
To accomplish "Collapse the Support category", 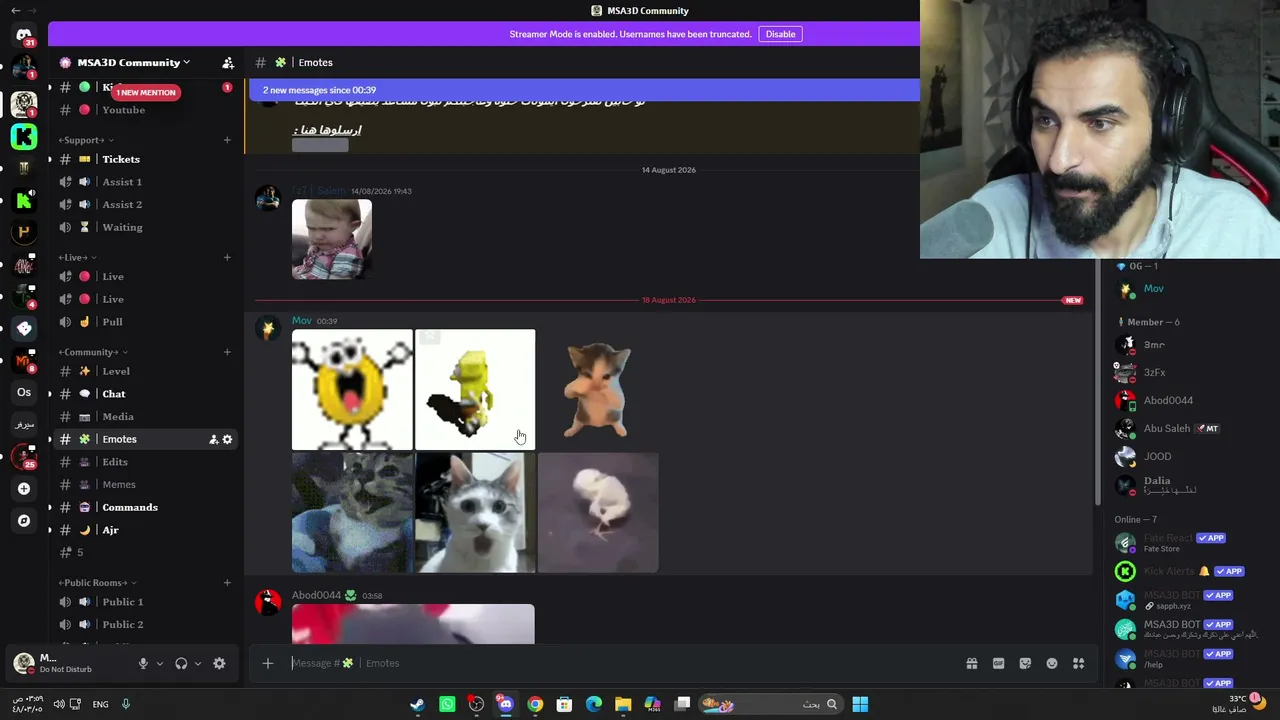I will click(85, 140).
